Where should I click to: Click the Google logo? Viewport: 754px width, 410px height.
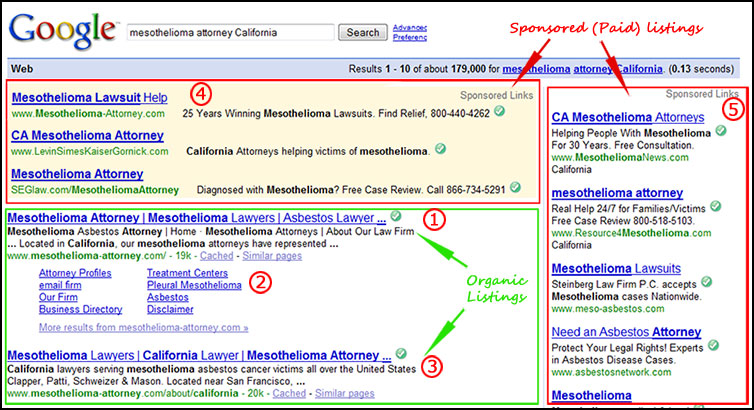(63, 30)
